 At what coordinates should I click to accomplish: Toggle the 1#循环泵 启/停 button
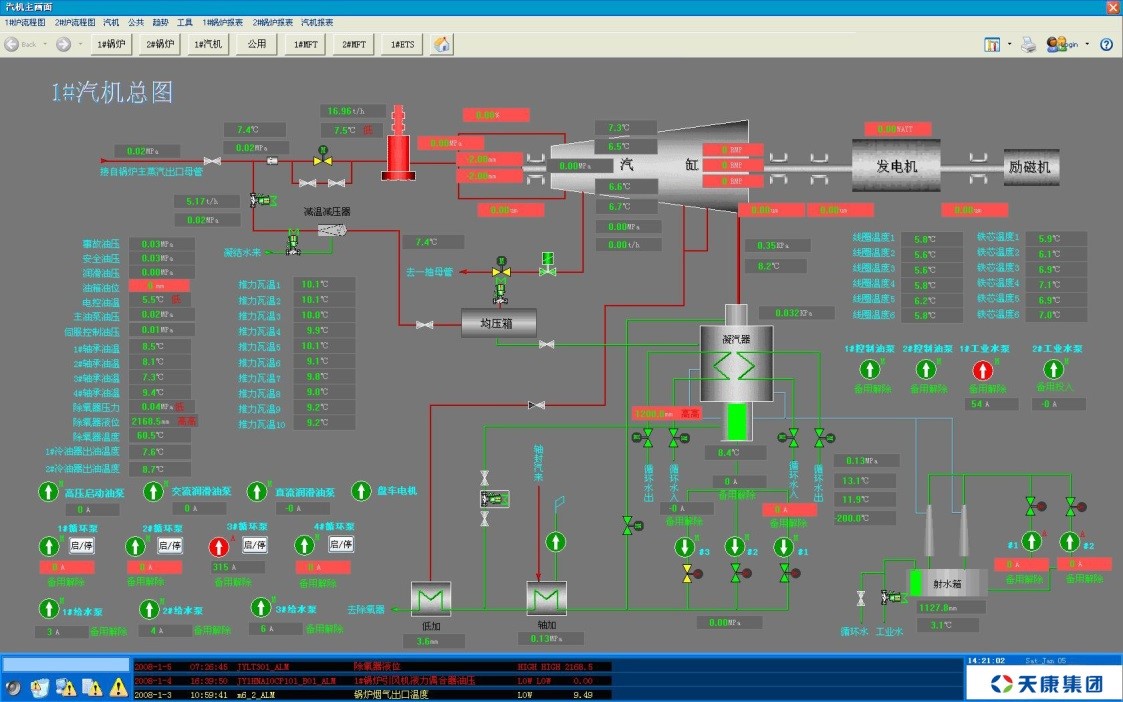81,545
